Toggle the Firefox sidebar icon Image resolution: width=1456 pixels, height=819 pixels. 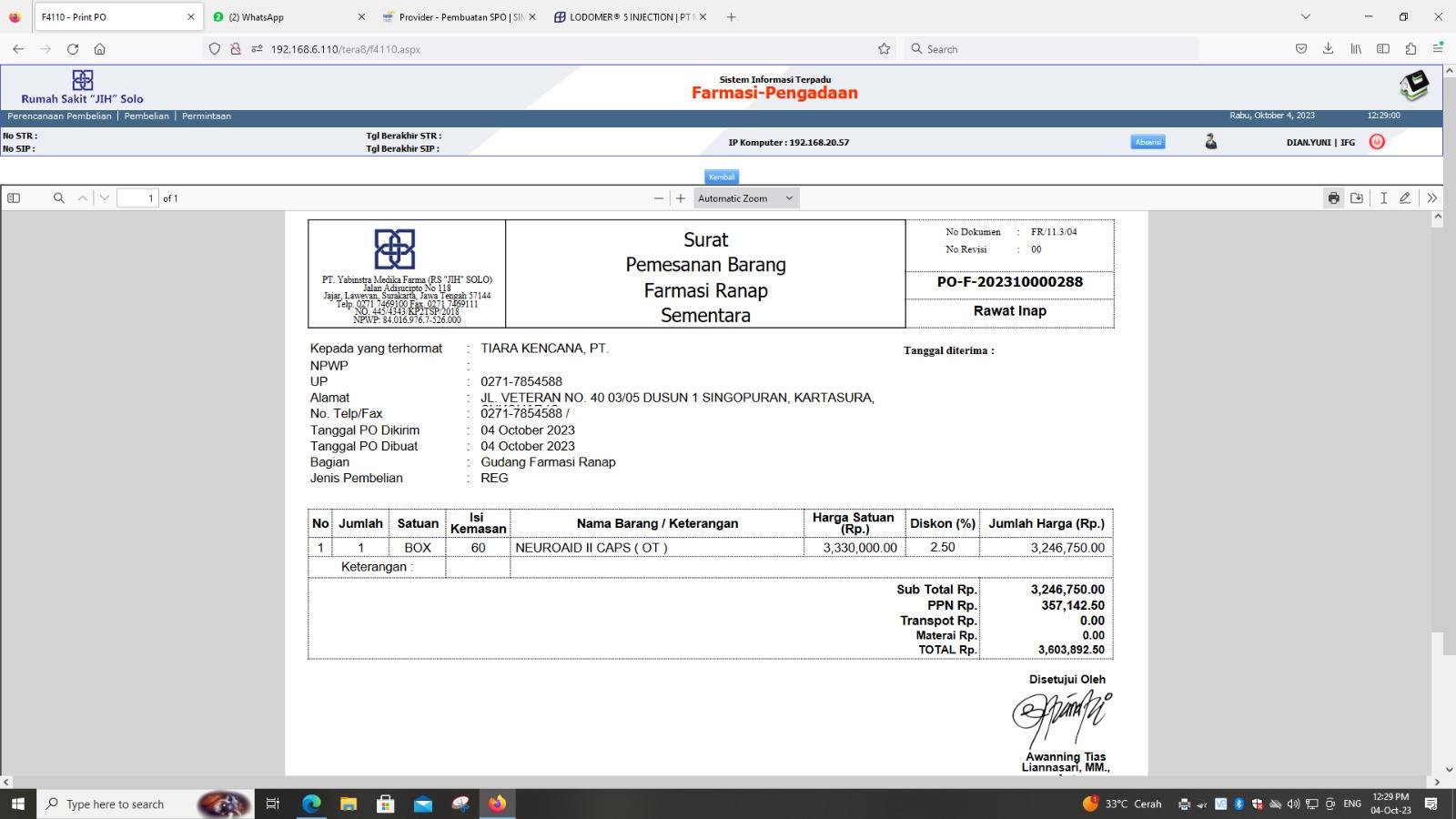(1383, 49)
